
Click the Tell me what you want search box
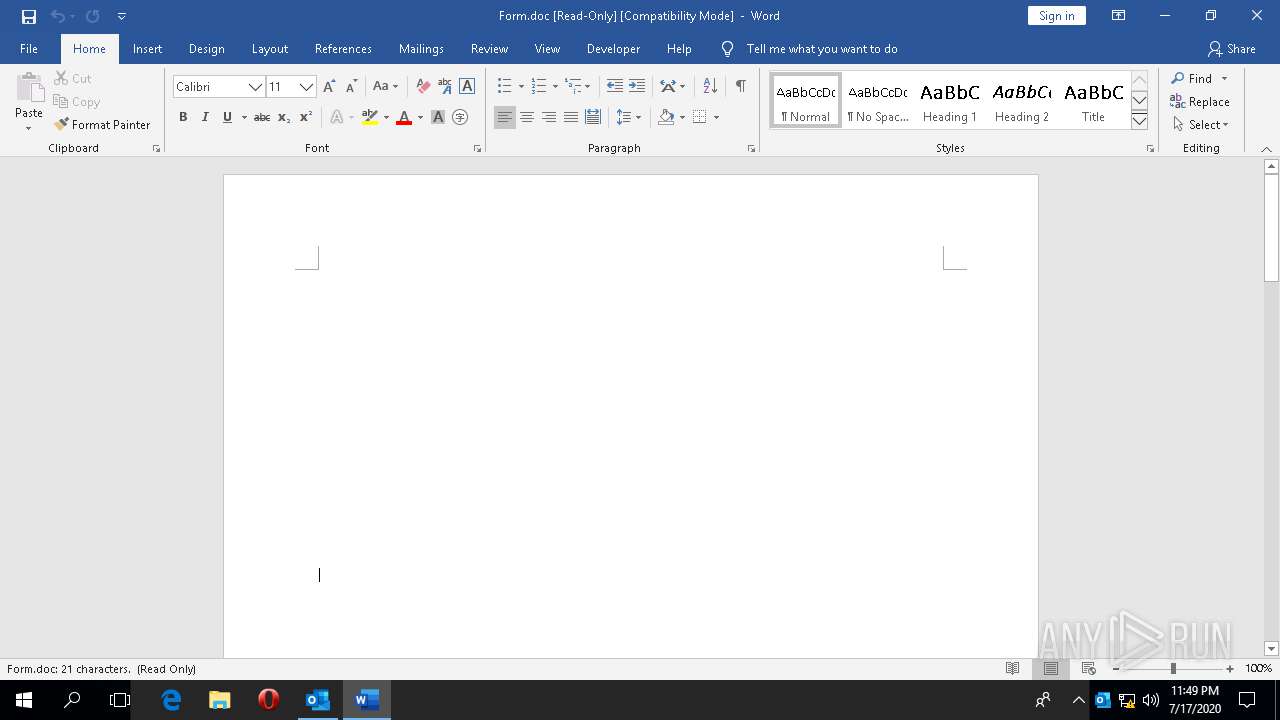(x=822, y=49)
